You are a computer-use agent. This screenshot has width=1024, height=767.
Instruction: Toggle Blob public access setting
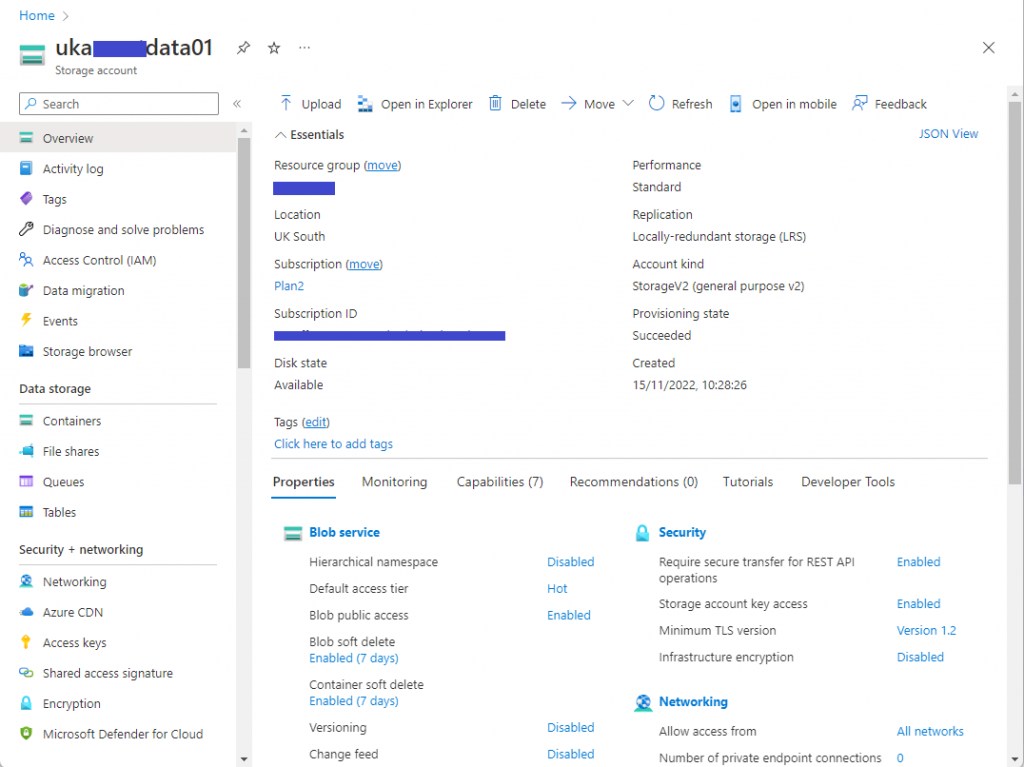click(568, 615)
